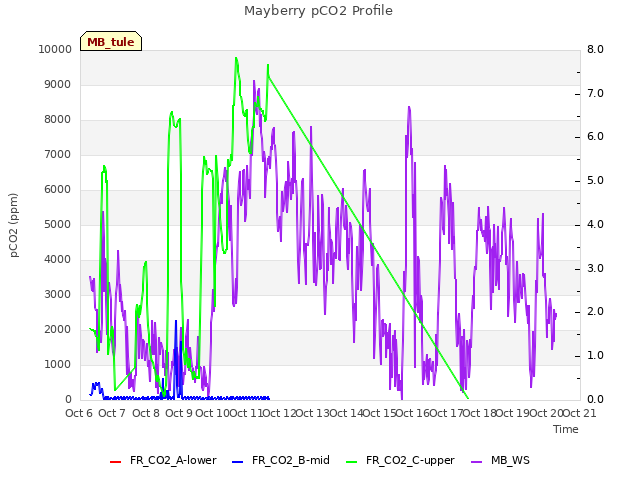Click the 1.0 tick on right axis
This screenshot has width=640, height=480.
pyautogui.click(x=595, y=356)
